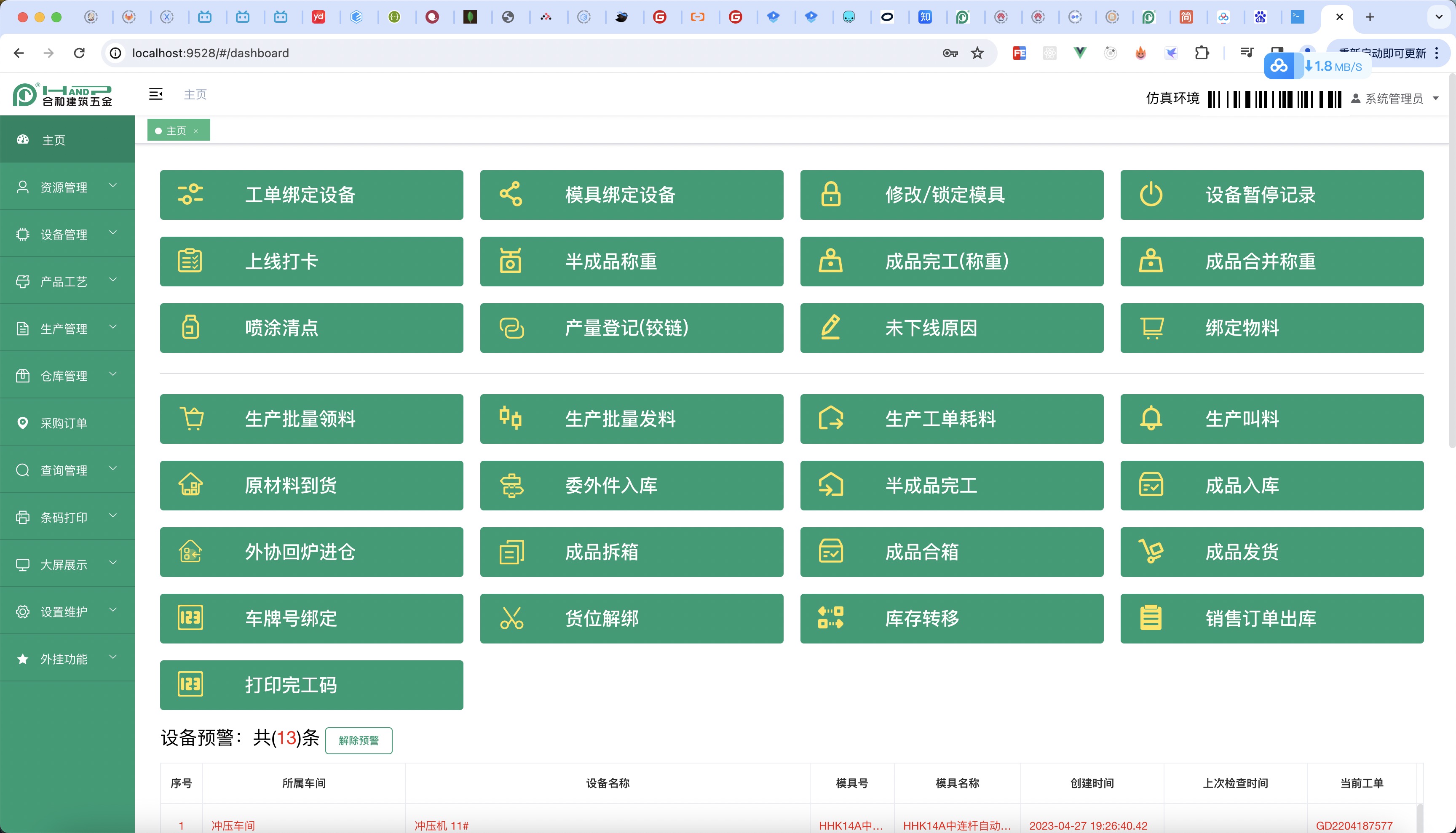This screenshot has width=1456, height=833.
Task: Click the transfer icon on 库存转移
Action: (x=830, y=618)
